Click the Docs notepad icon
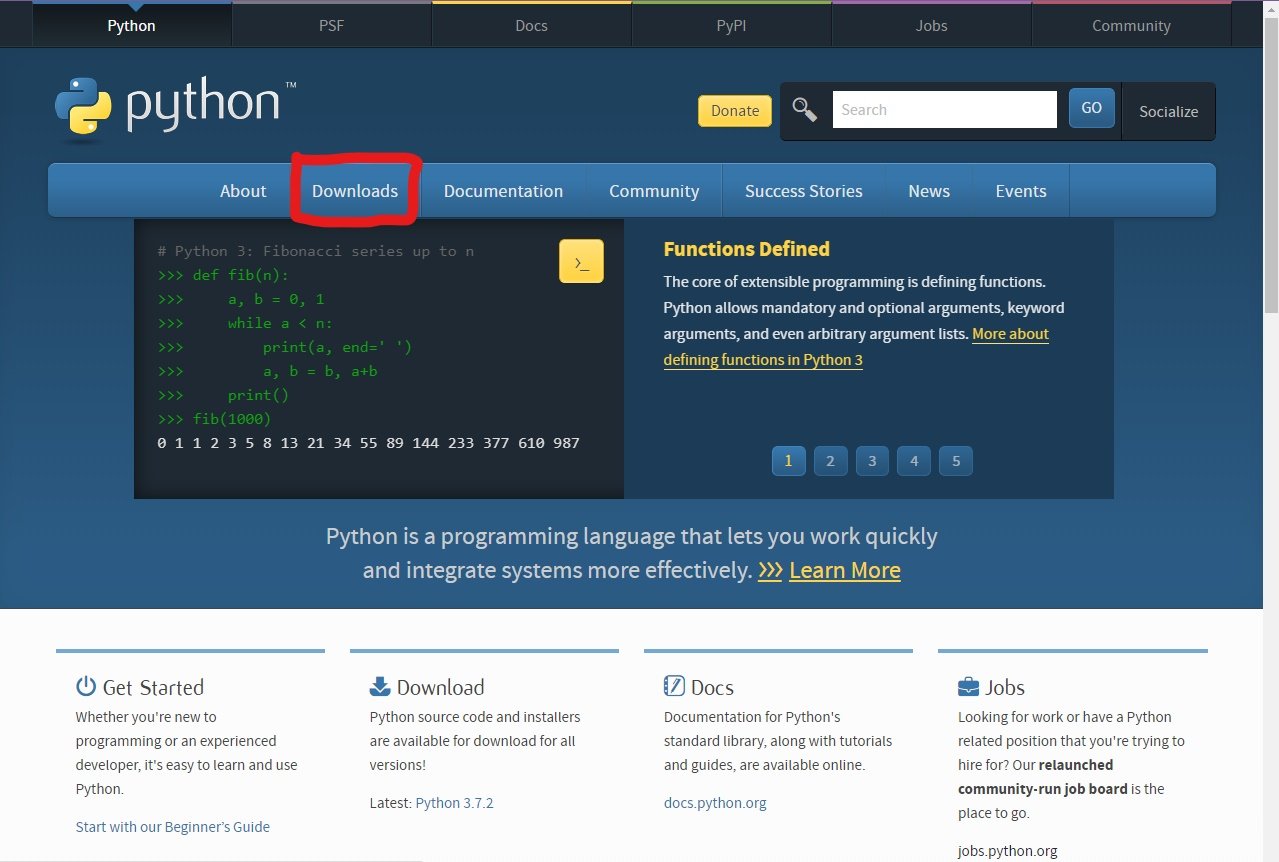 [x=674, y=686]
